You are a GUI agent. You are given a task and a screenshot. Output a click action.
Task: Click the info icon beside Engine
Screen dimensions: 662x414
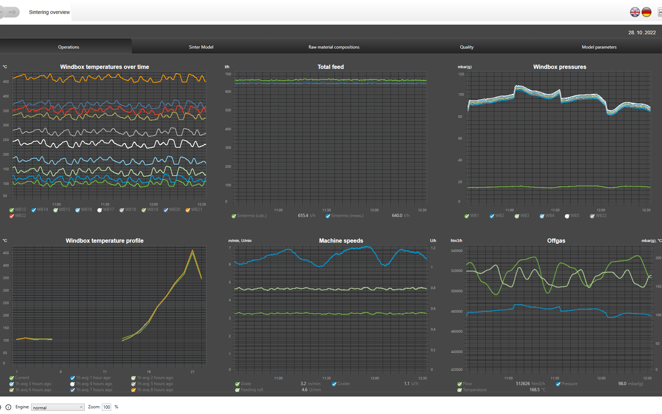pyautogui.click(x=8, y=407)
